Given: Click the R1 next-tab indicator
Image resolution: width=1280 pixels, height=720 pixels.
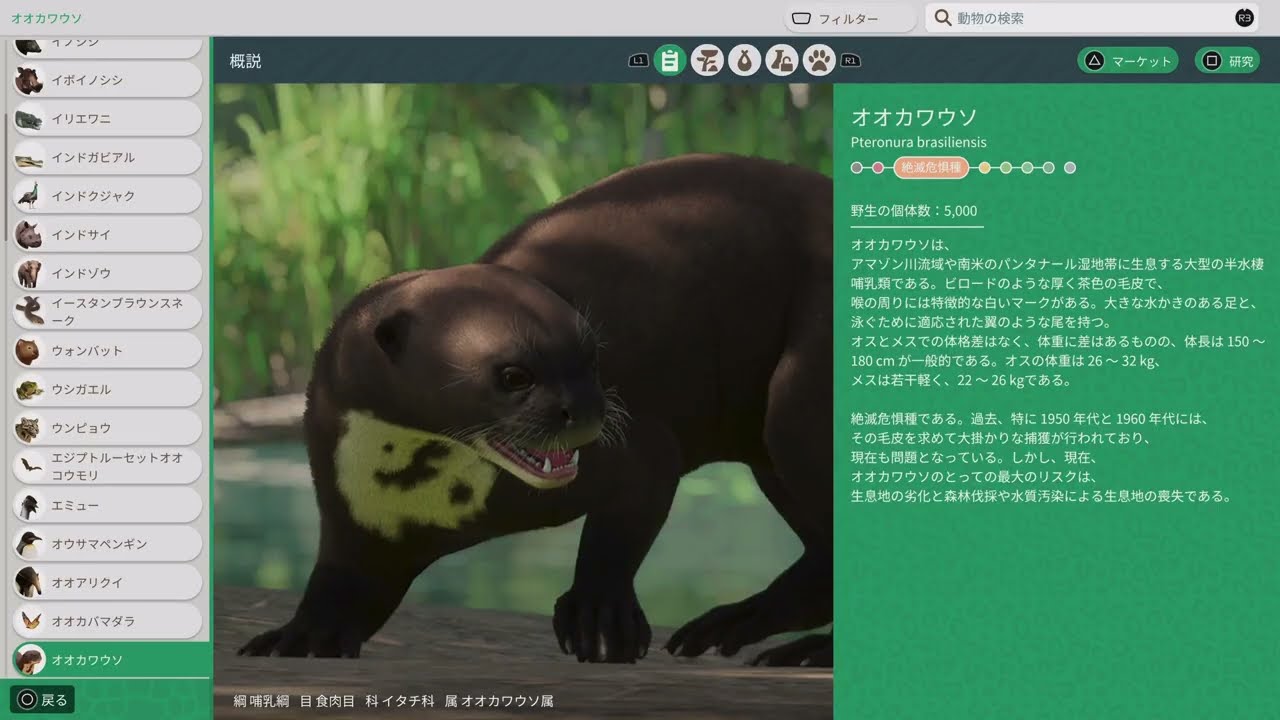Looking at the screenshot, I should click(x=851, y=61).
